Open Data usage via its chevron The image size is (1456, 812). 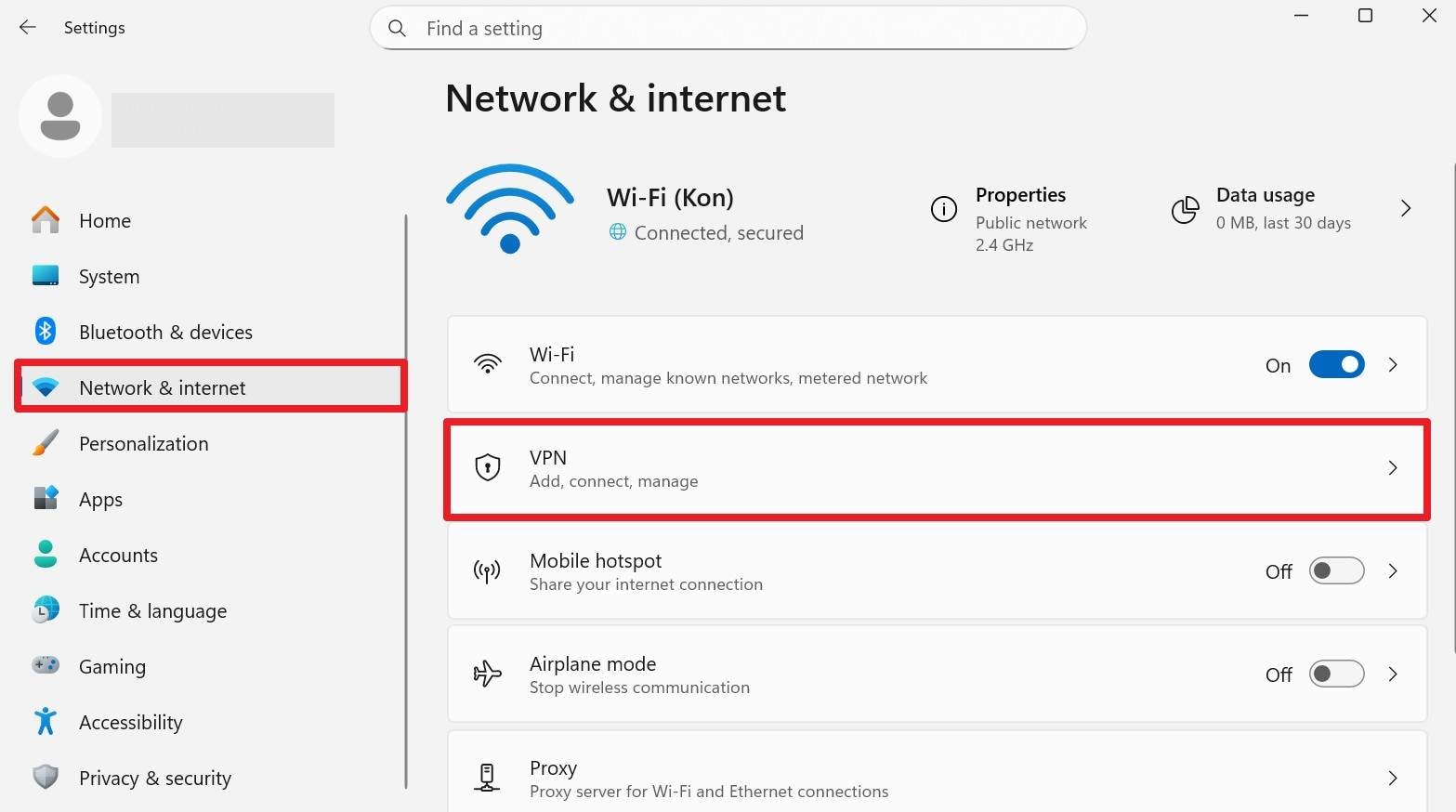1405,208
